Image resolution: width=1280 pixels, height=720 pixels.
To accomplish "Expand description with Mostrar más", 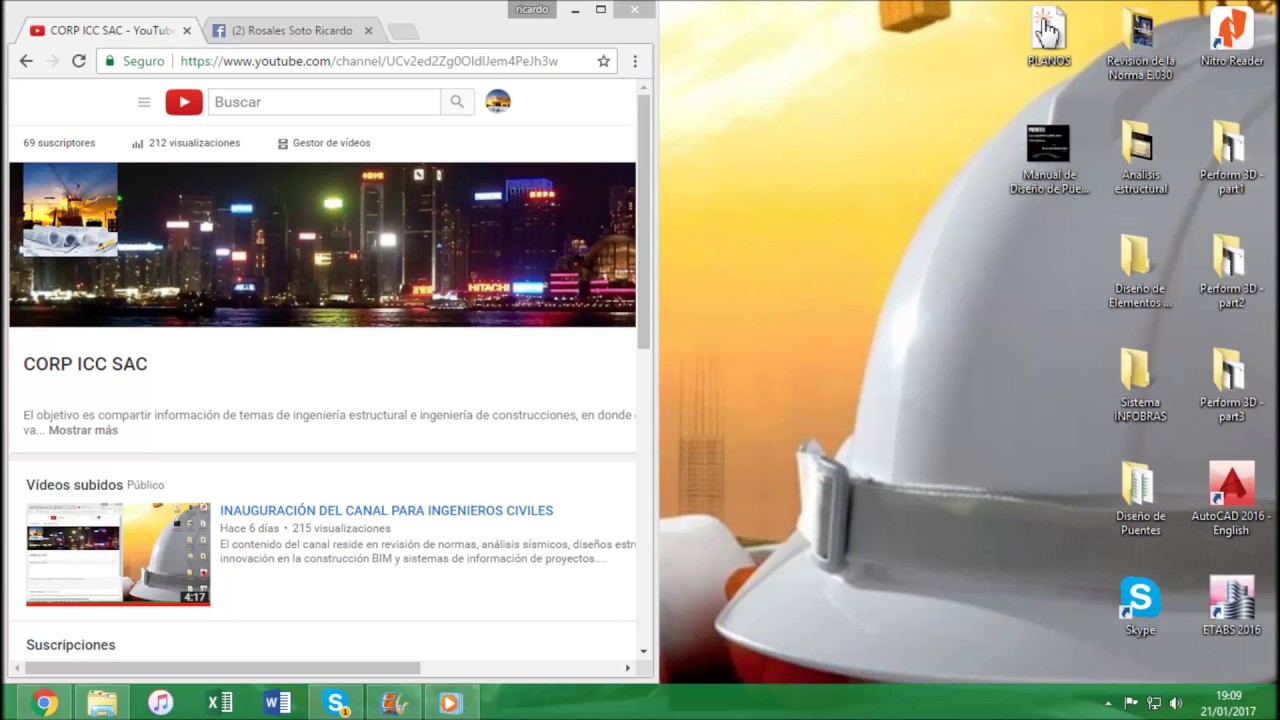I will 83,430.
